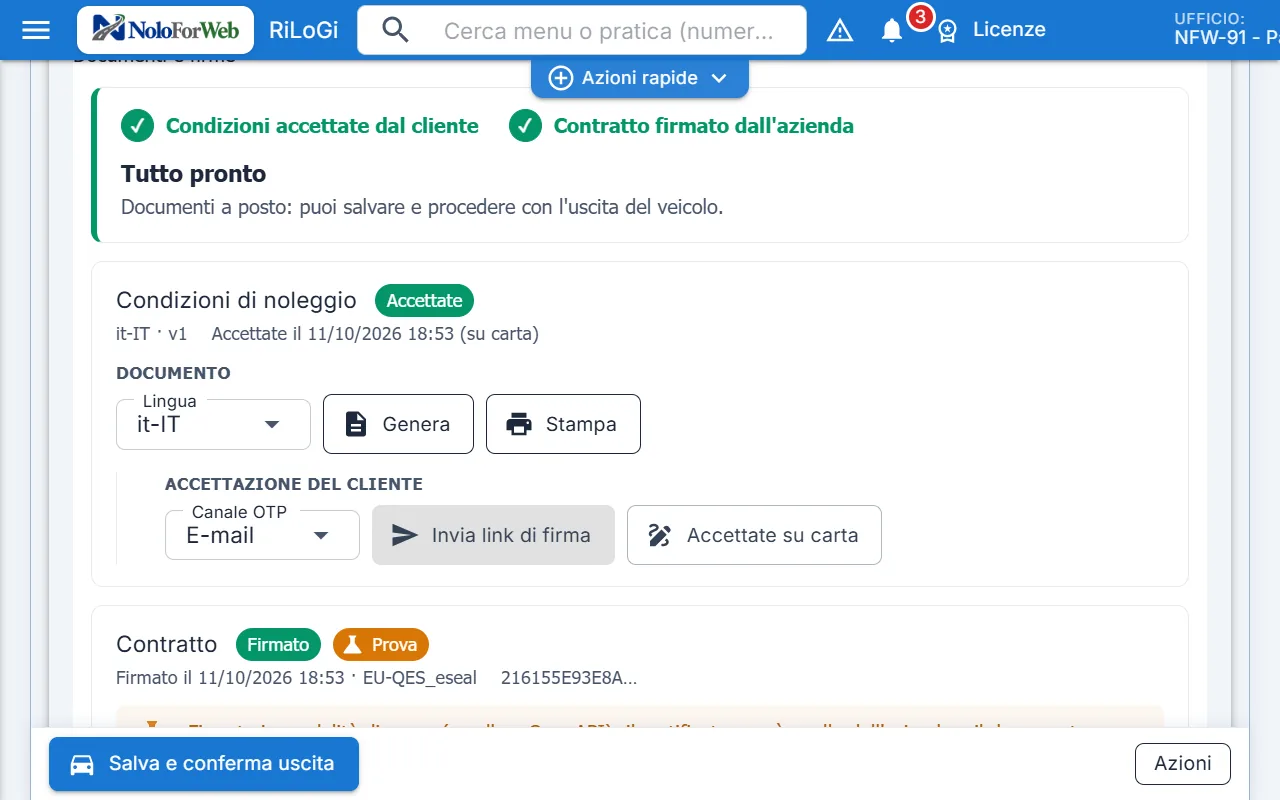This screenshot has height=800, width=1280.
Task: Click Accettate su carta button
Action: tap(754, 535)
